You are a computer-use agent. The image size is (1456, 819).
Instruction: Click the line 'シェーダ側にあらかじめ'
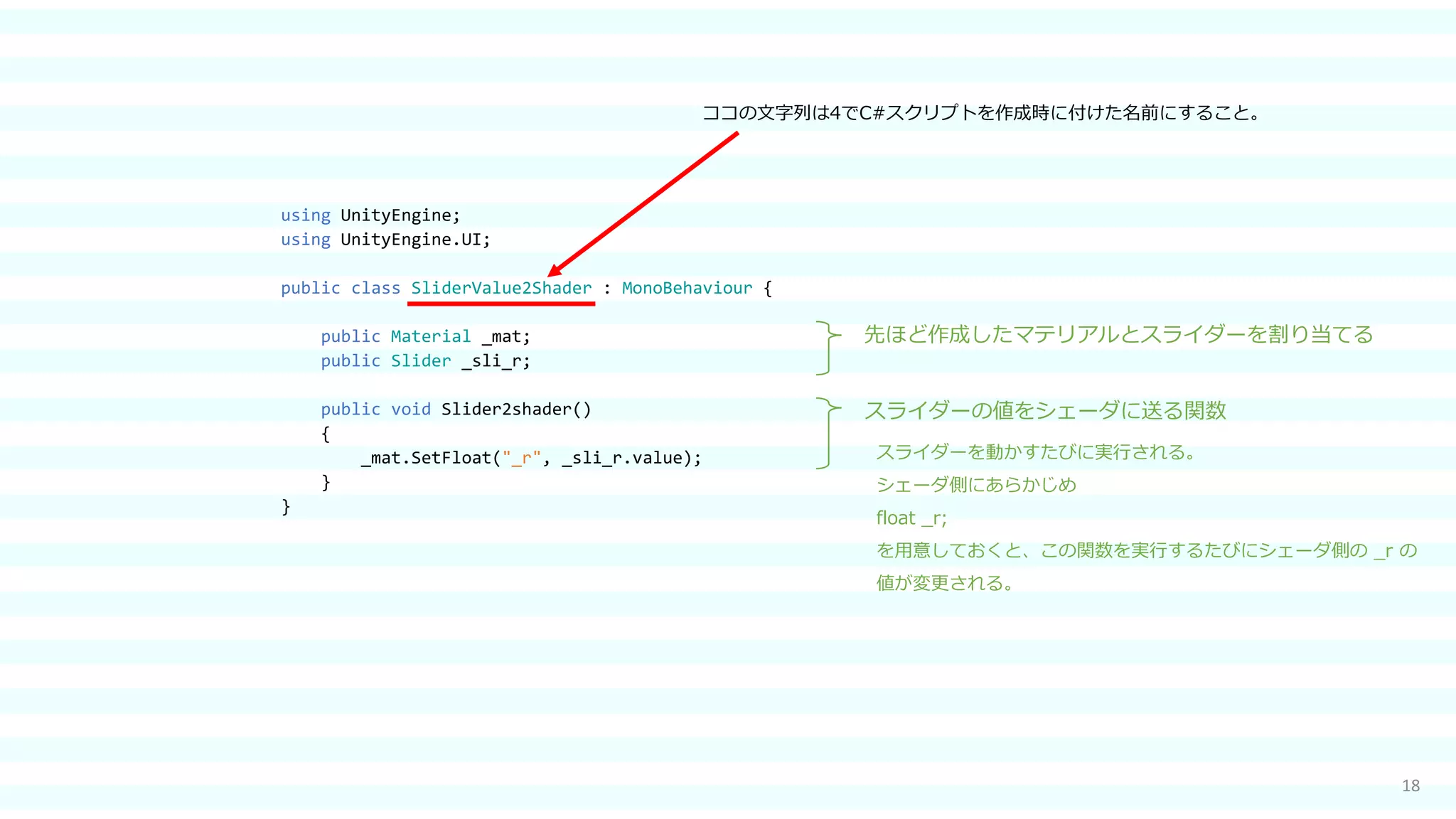[x=976, y=484]
